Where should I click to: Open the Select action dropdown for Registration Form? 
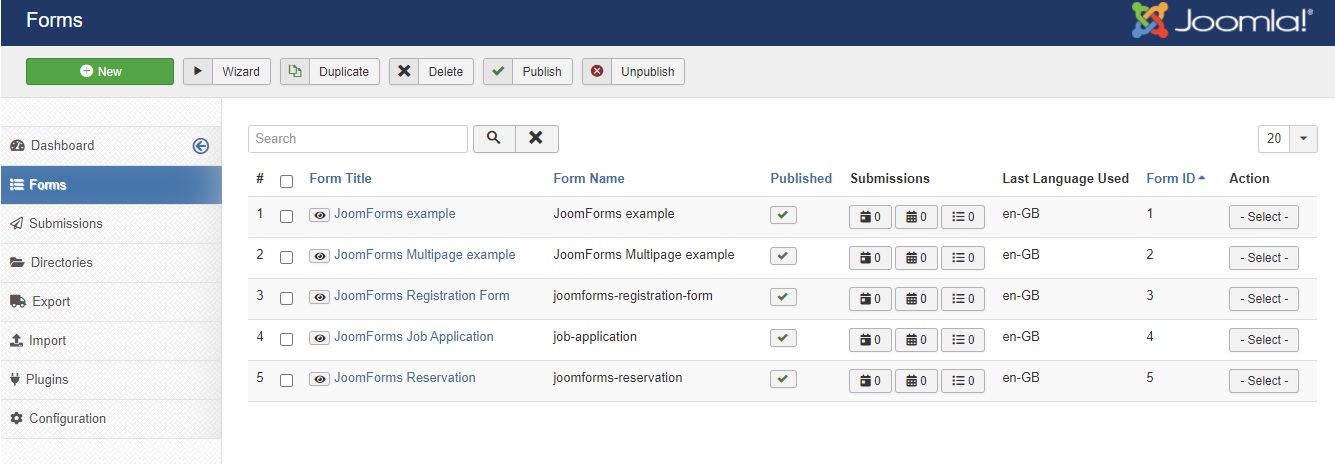tap(1264, 299)
